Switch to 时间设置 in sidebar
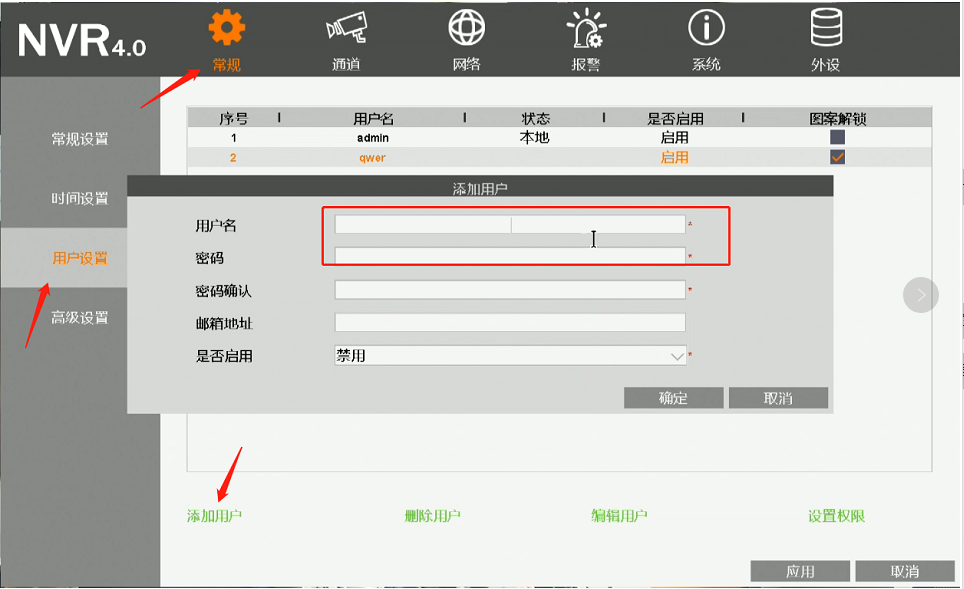This screenshot has height=589, width=964. [80, 199]
